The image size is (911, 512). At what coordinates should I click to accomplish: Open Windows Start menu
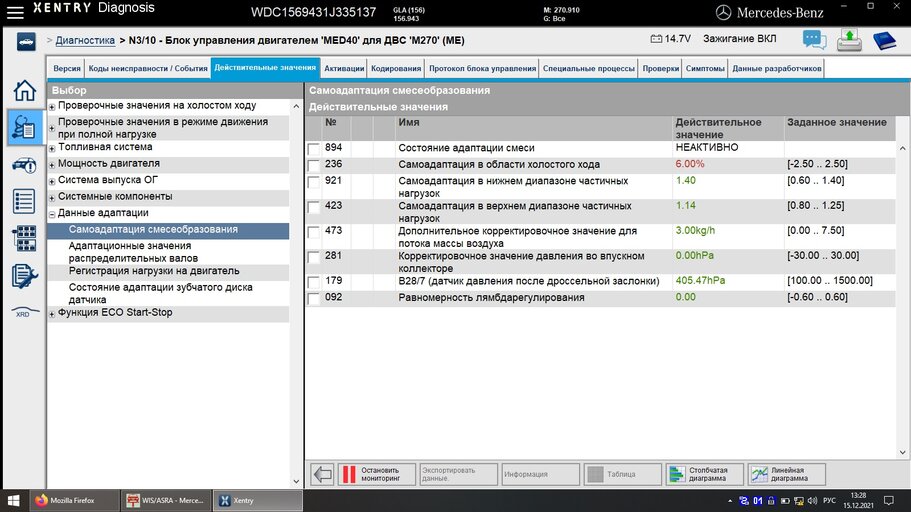click(13, 500)
